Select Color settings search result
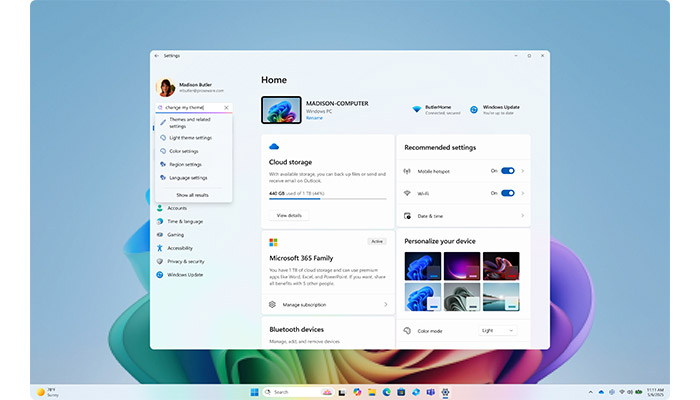 click(x=194, y=151)
